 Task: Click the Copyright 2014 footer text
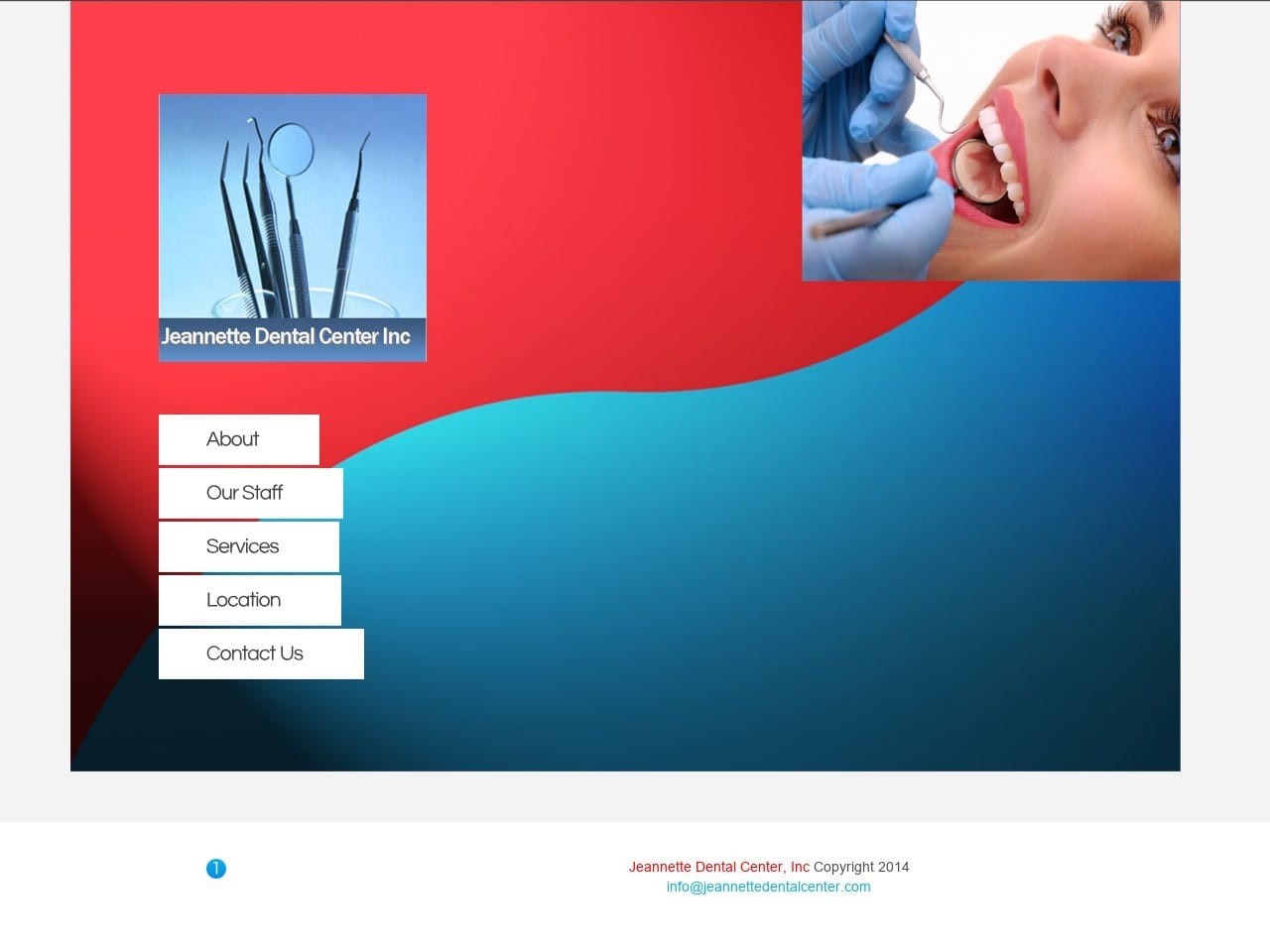[x=861, y=867]
